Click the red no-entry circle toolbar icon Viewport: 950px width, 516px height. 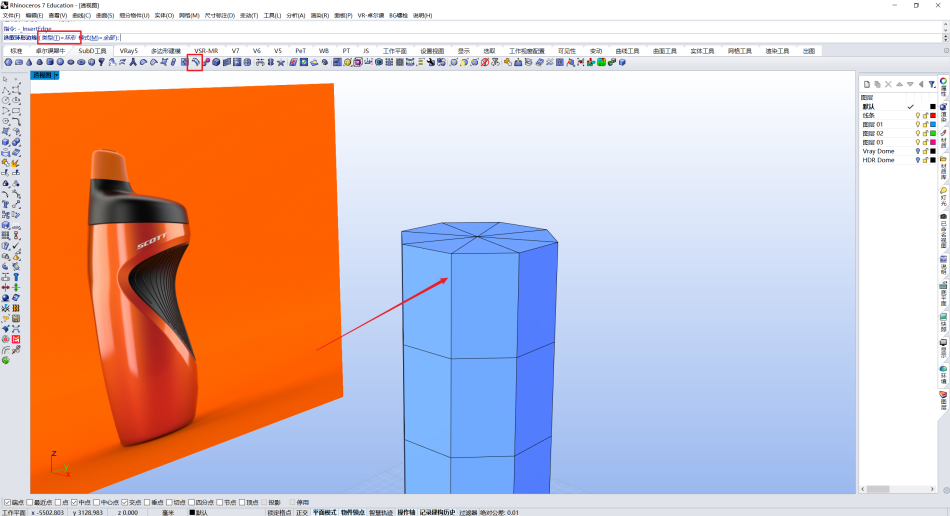coord(485,62)
